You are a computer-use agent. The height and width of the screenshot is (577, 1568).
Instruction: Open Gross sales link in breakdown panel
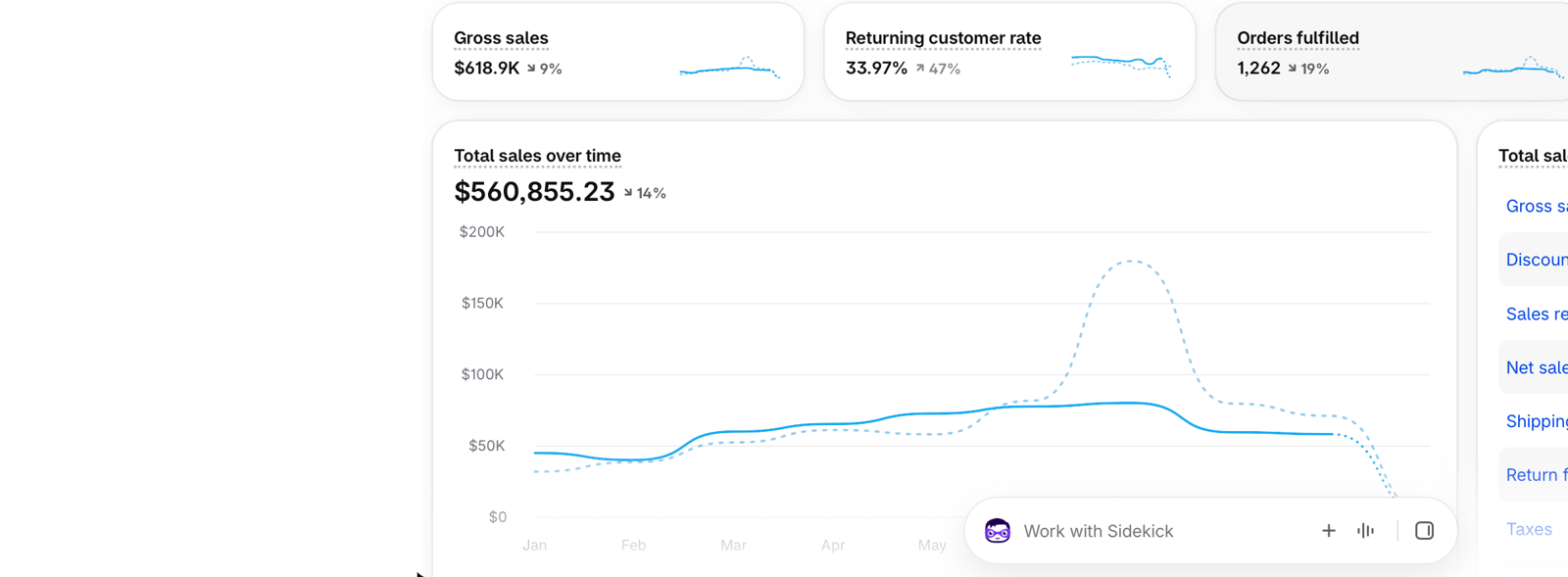point(1537,206)
